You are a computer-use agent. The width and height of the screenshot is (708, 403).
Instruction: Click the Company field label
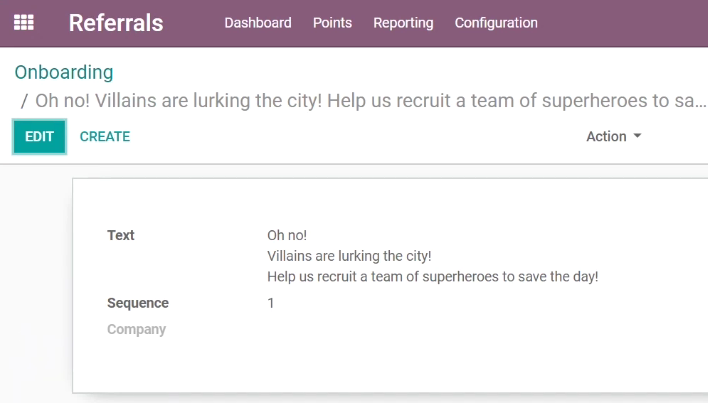point(136,329)
